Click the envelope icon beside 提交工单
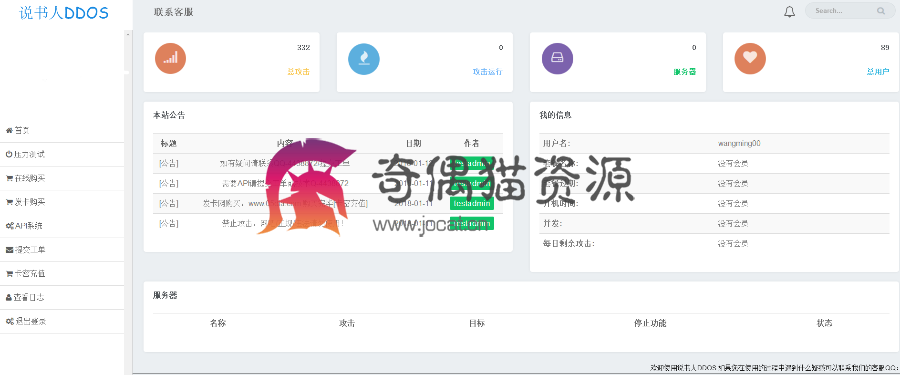The width and height of the screenshot is (900, 375). coord(9,250)
